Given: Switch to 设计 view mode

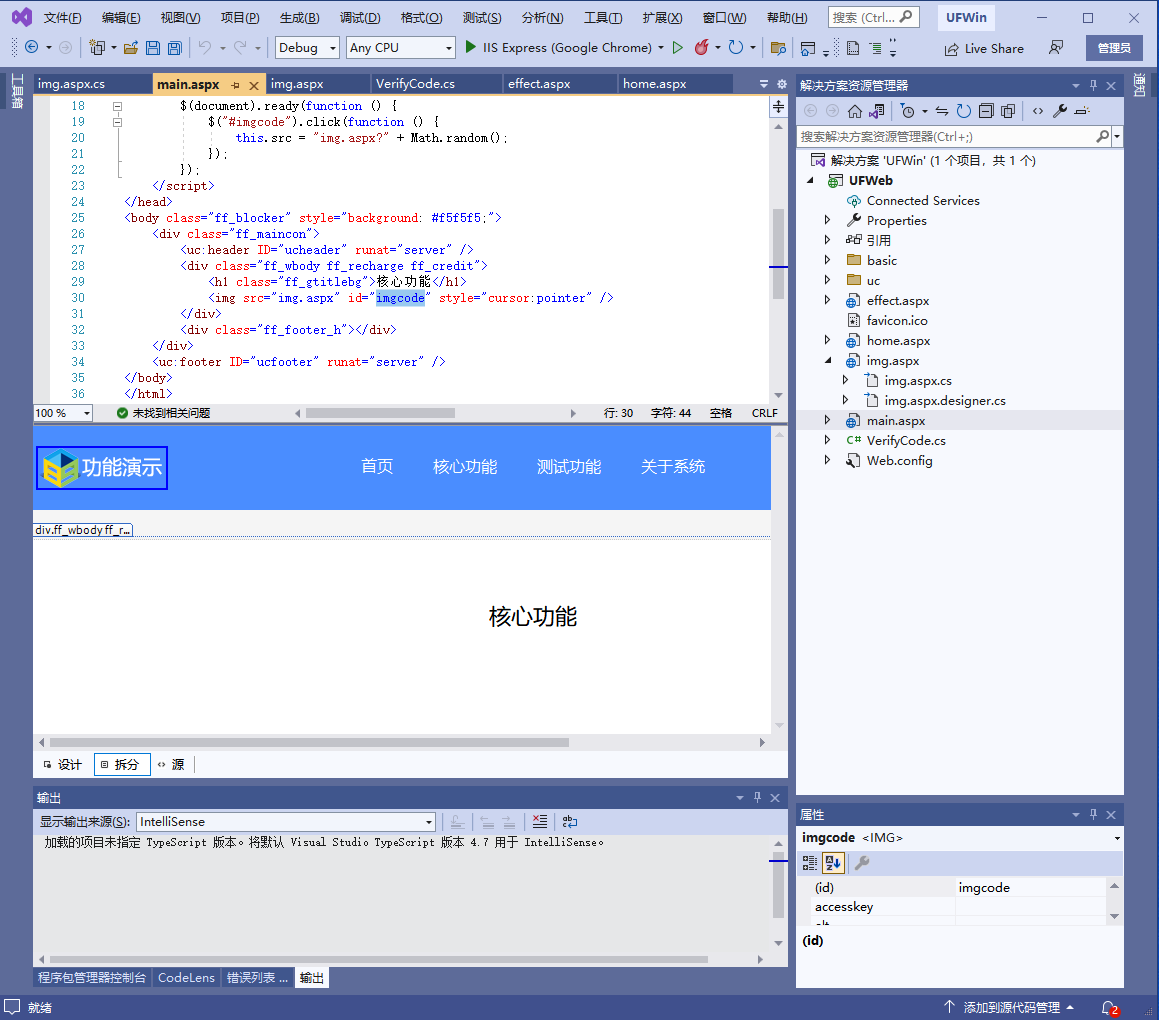Looking at the screenshot, I should [x=62, y=764].
